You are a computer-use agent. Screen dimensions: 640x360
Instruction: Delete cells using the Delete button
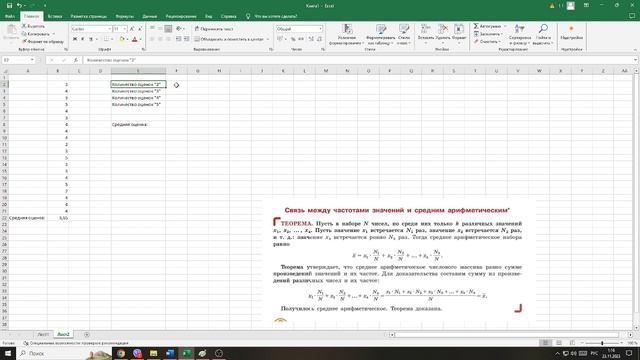(442, 33)
